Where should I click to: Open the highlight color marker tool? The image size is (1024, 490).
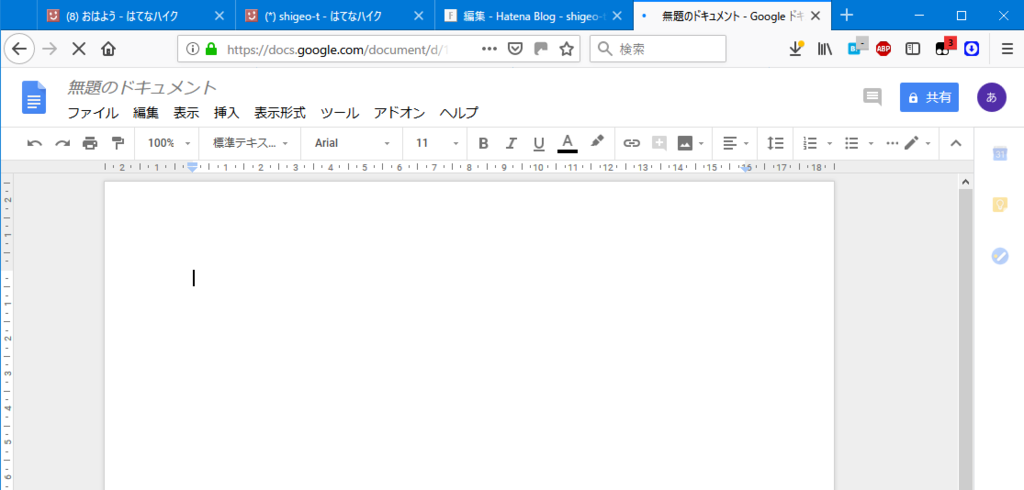click(597, 142)
